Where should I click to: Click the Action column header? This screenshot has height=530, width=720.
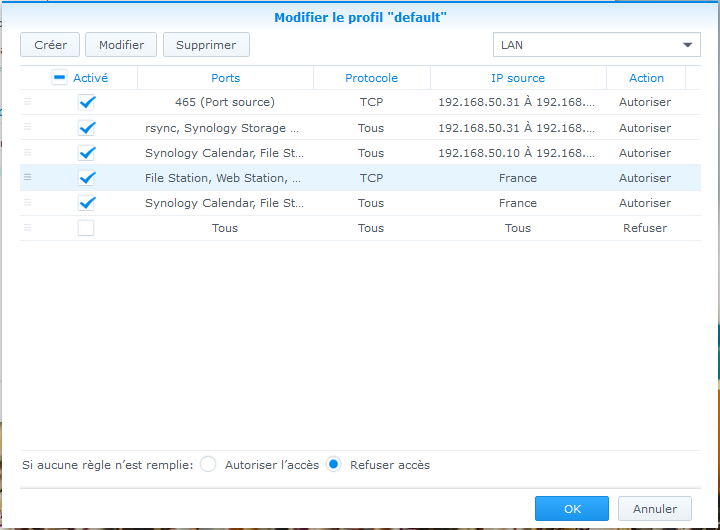646,78
